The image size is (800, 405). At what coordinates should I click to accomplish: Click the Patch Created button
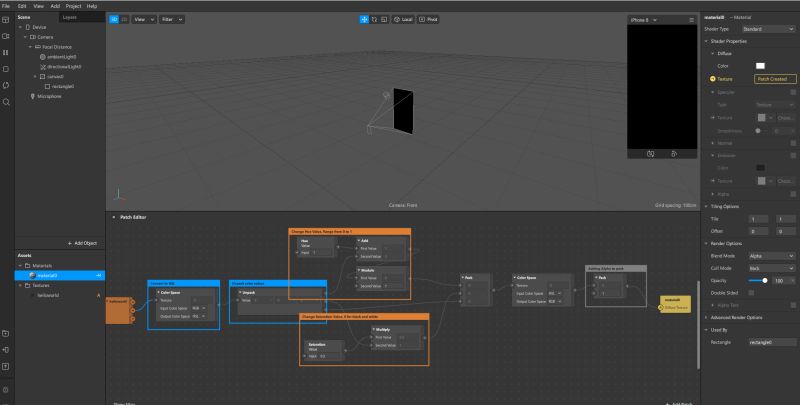click(775, 79)
